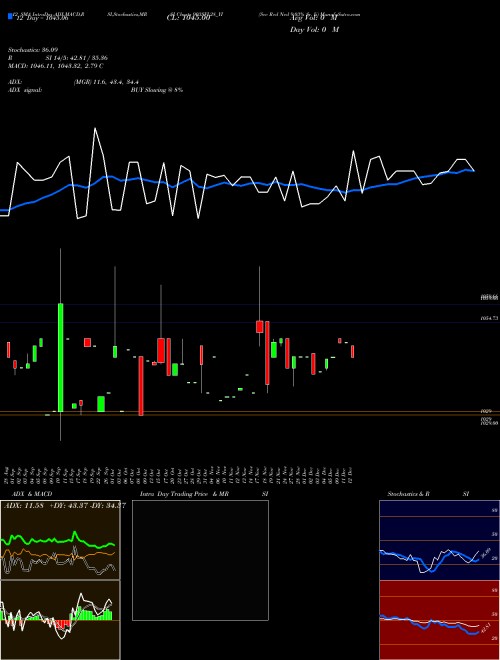
Task: Click the 'ADX: 11.58 +DY: 43.37 -DY: 34.37' header
Action: click(x=64, y=505)
